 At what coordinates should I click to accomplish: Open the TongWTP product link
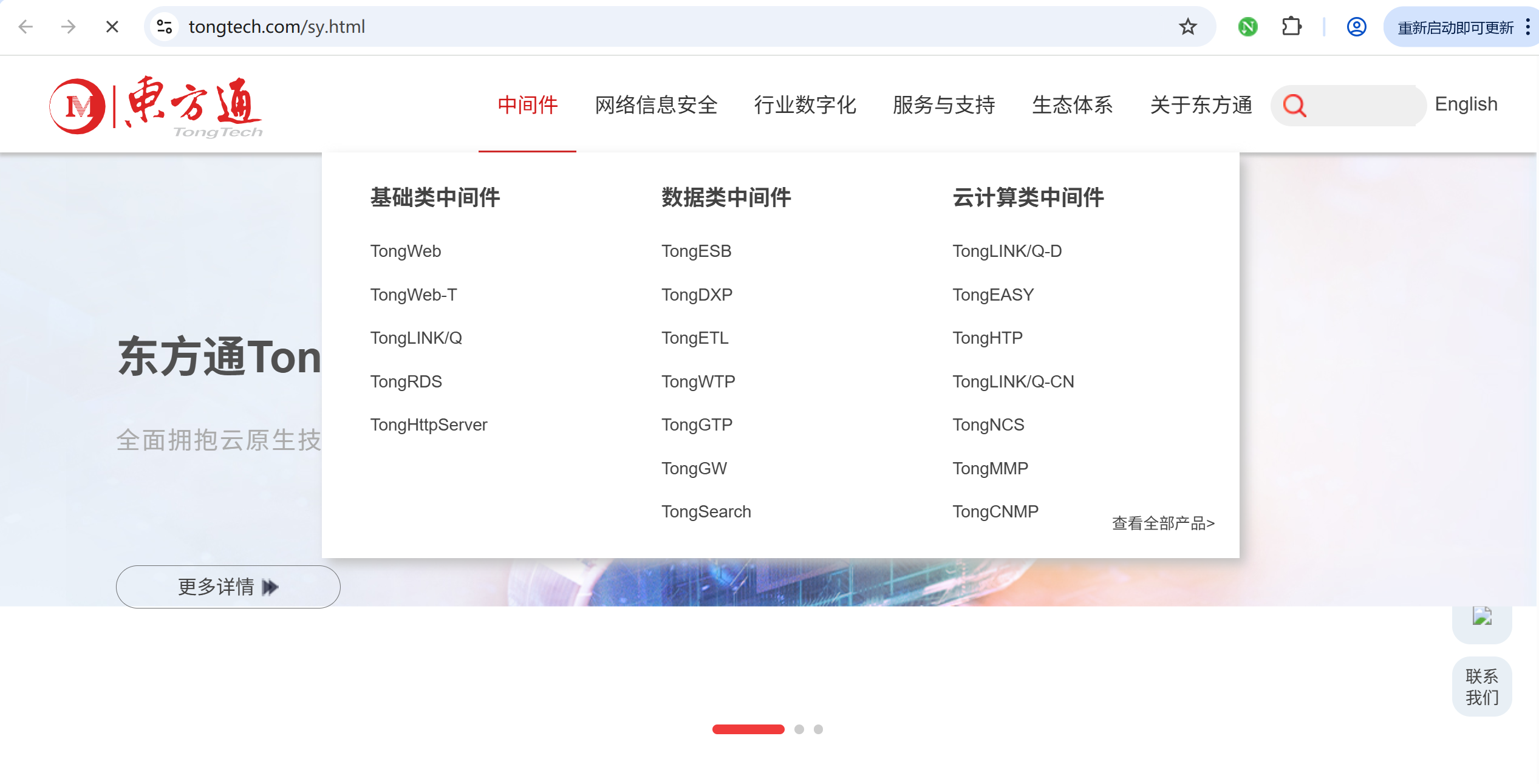[698, 381]
